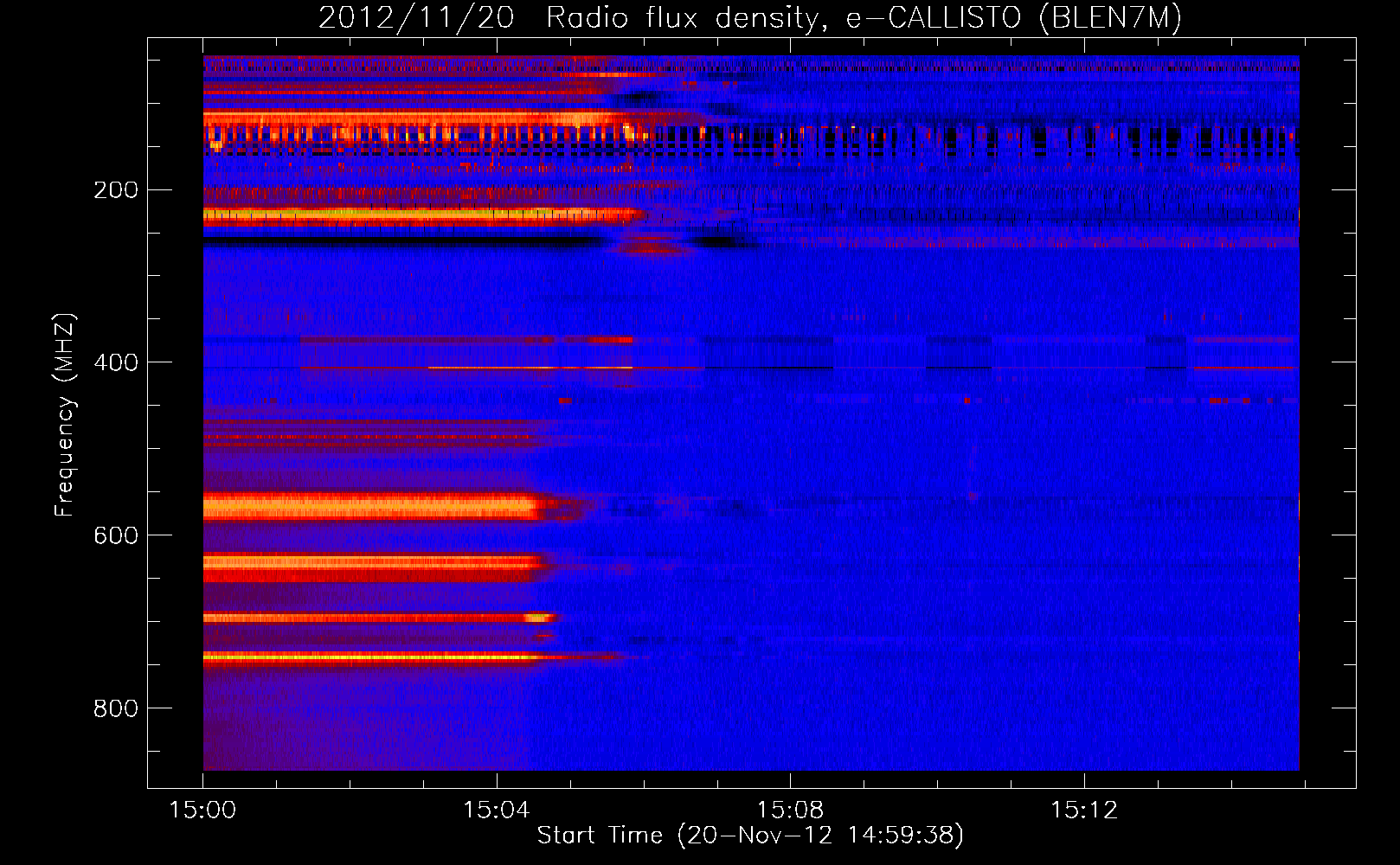Click the 600 frequency tick label
The height and width of the screenshot is (865, 1400).
coord(116,535)
